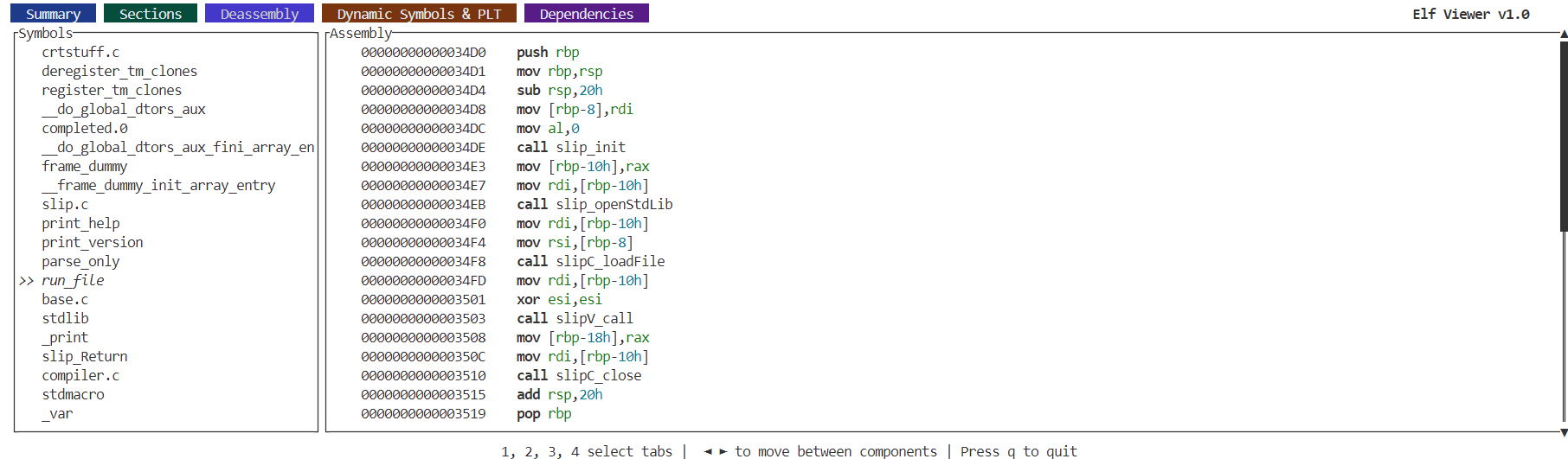The width and height of the screenshot is (1568, 459).
Task: Select the frame_dummy symbol
Action: pos(85,167)
